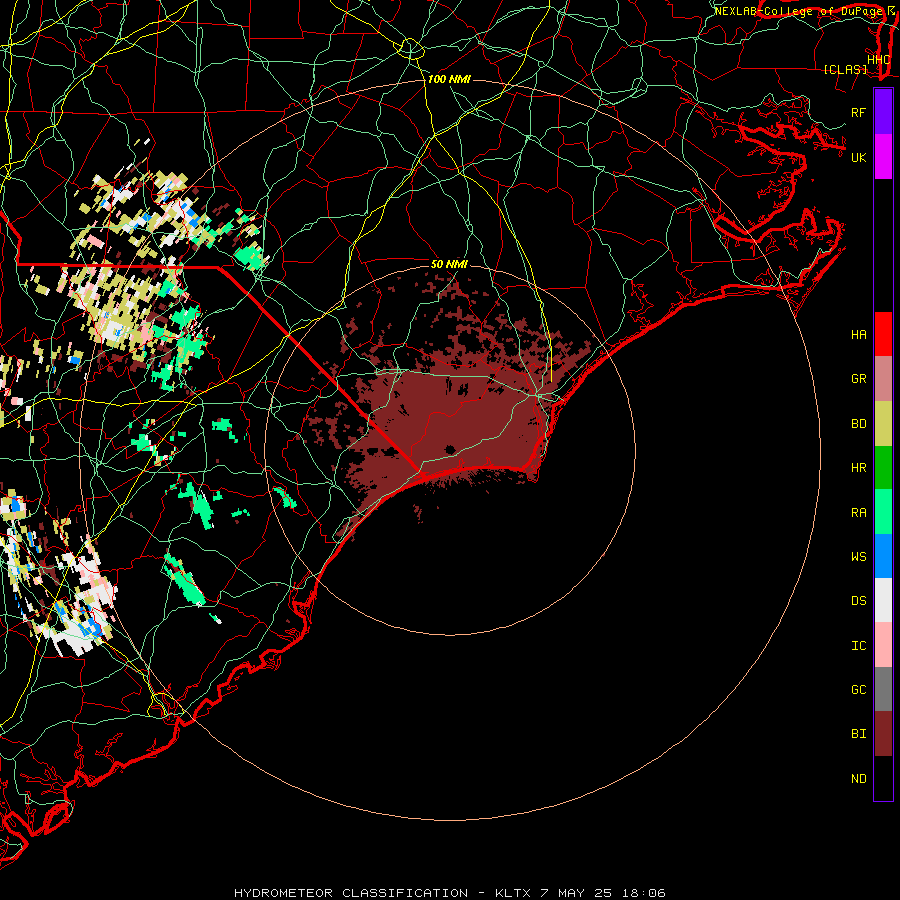This screenshot has height=900, width=900.
Task: Click the KLTX station identifier
Action: pos(514,893)
